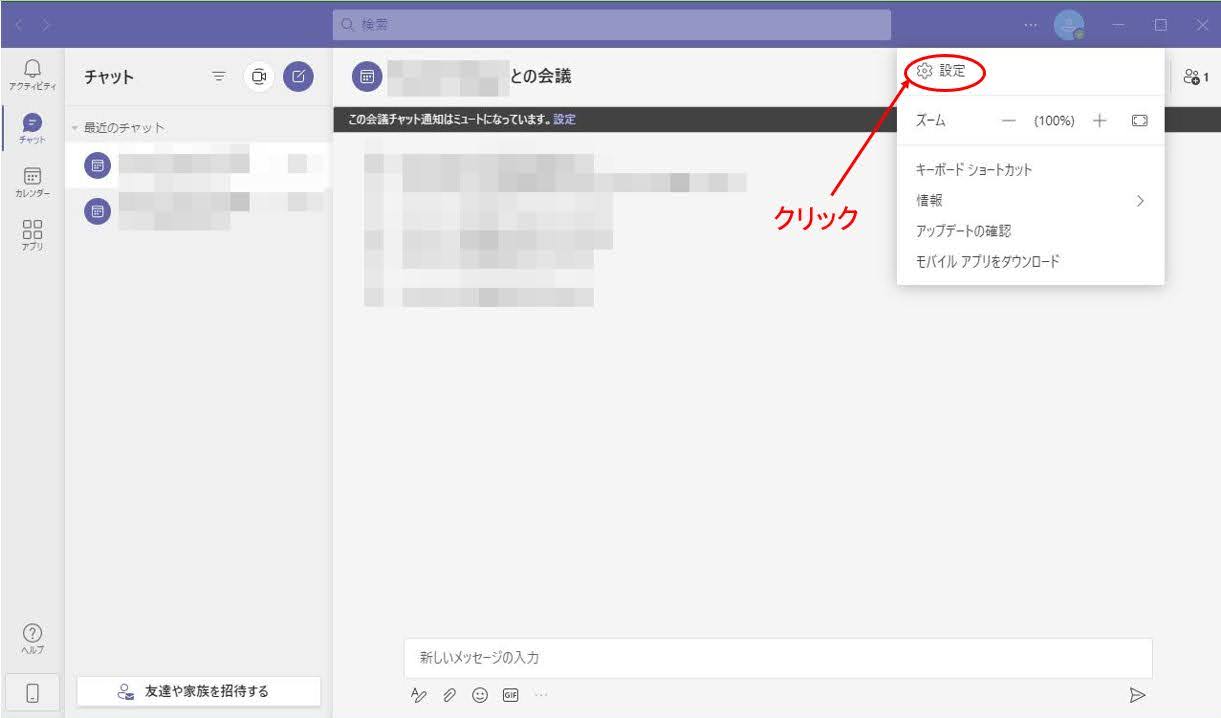
Task: Open the chat filter icon
Action: [x=220, y=77]
